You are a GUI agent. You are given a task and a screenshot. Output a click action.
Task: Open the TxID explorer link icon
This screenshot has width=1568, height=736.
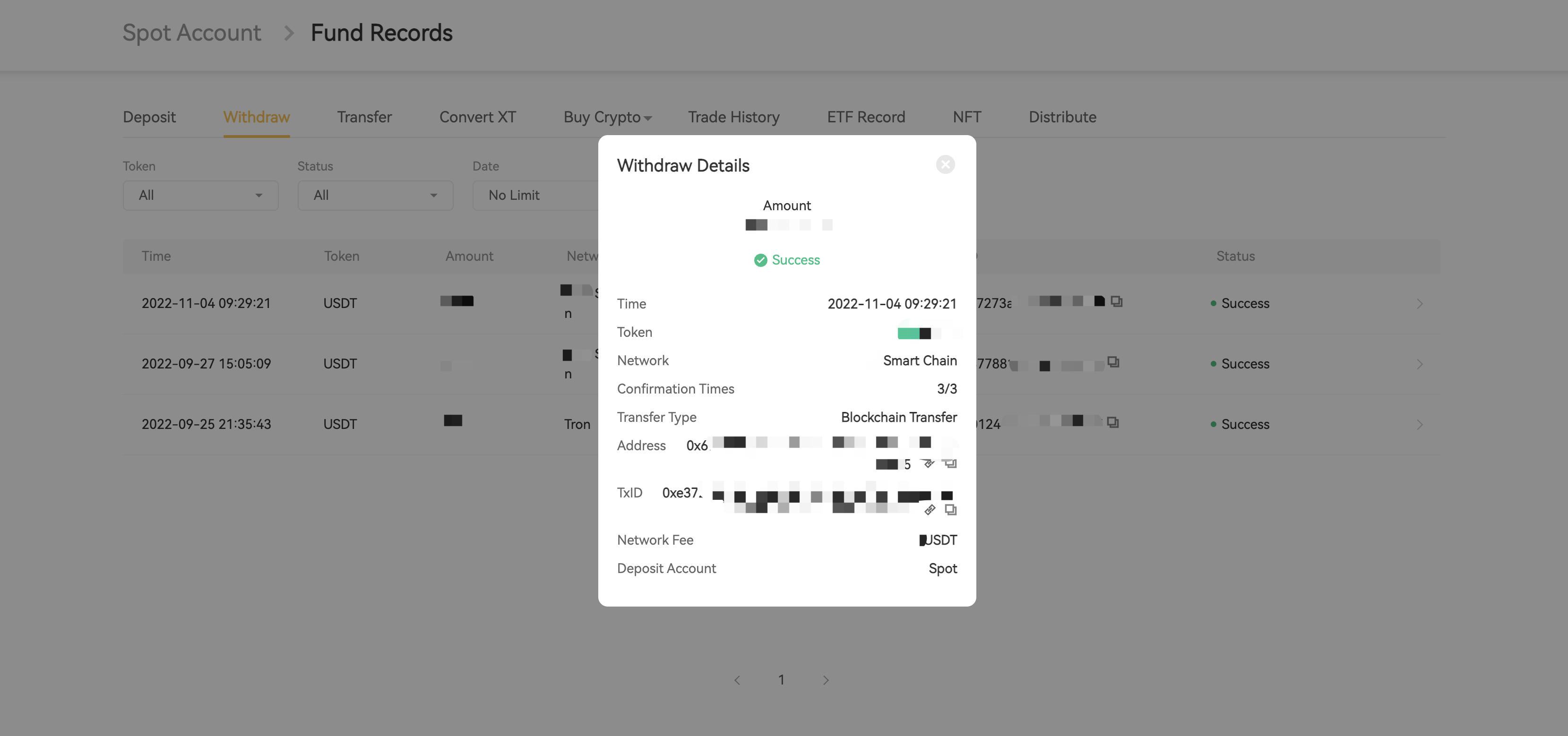930,510
